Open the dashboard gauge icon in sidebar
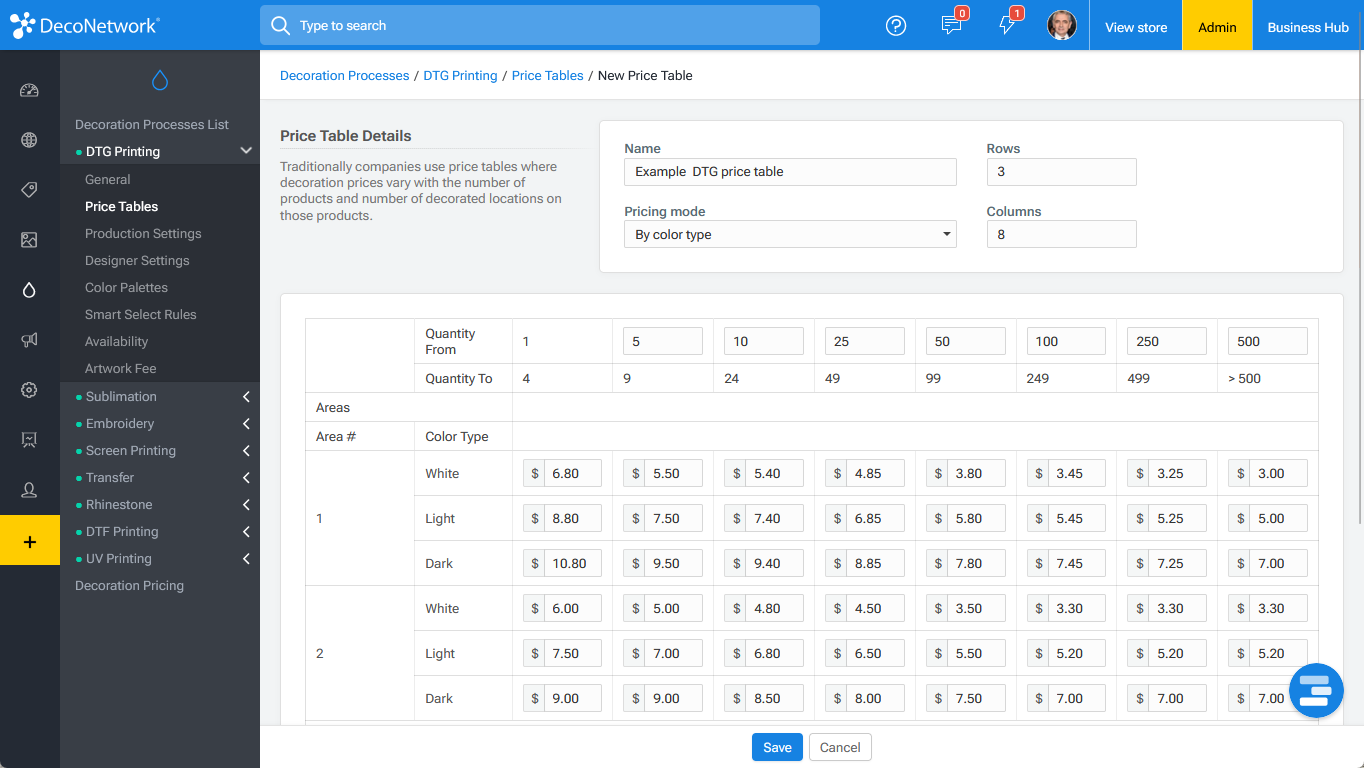The width and height of the screenshot is (1364, 768). coord(29,90)
